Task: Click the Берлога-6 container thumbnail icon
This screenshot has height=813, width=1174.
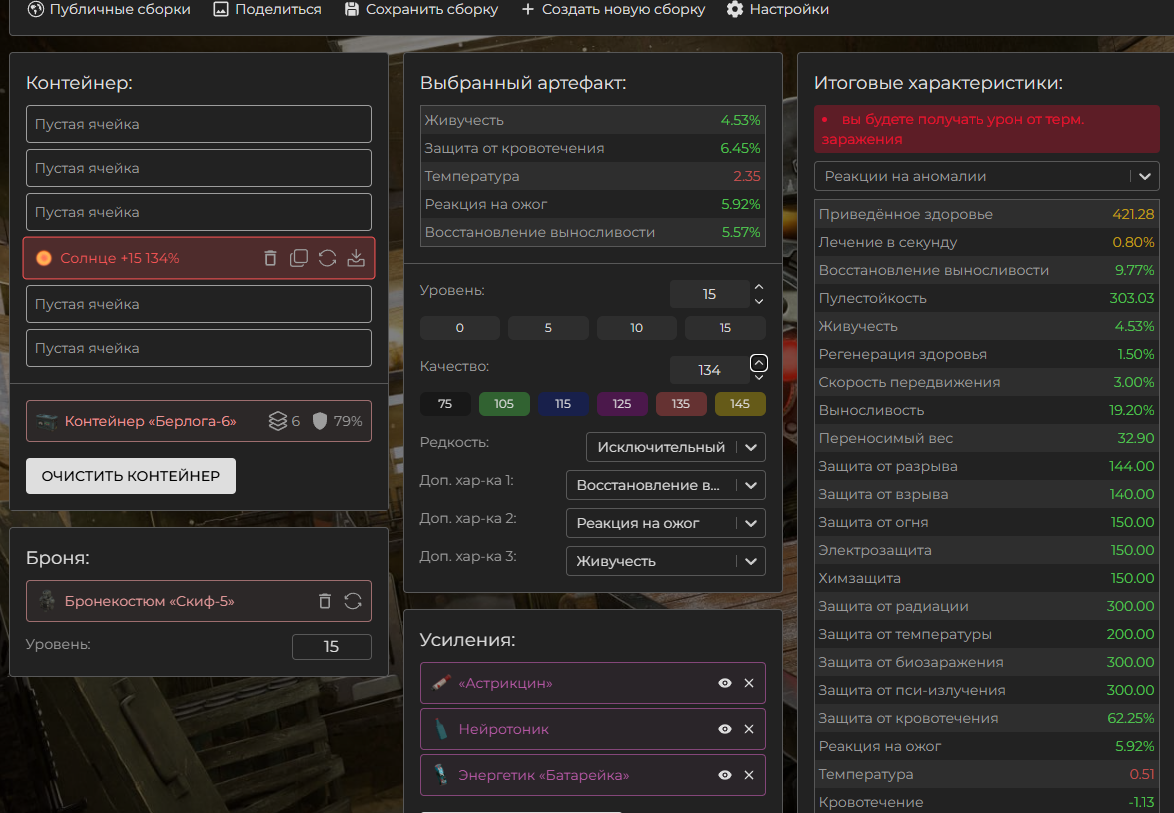Action: coord(47,421)
